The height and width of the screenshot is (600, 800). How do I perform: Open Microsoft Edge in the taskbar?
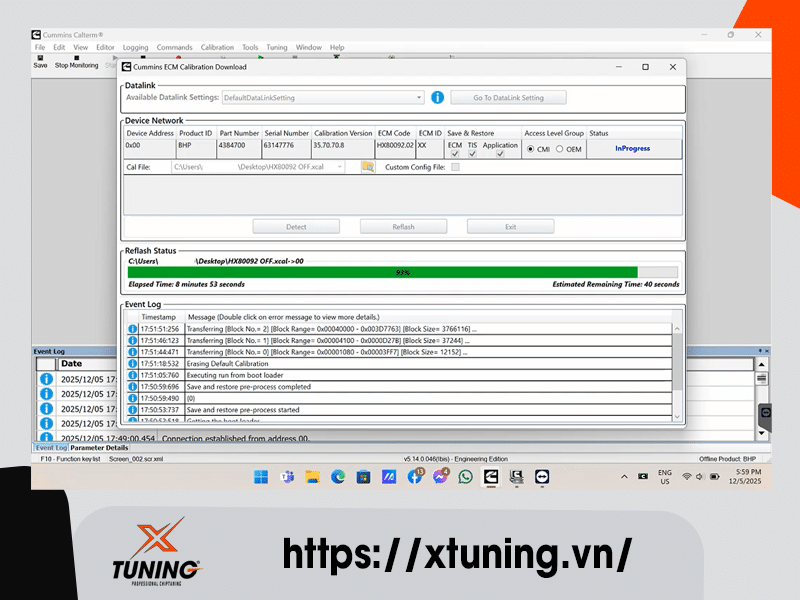[x=337, y=477]
